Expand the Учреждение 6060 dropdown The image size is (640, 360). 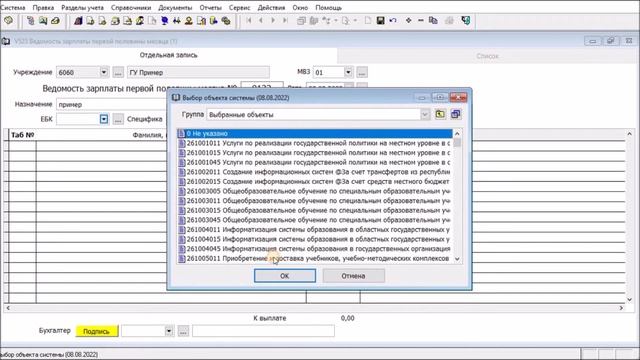coord(104,72)
